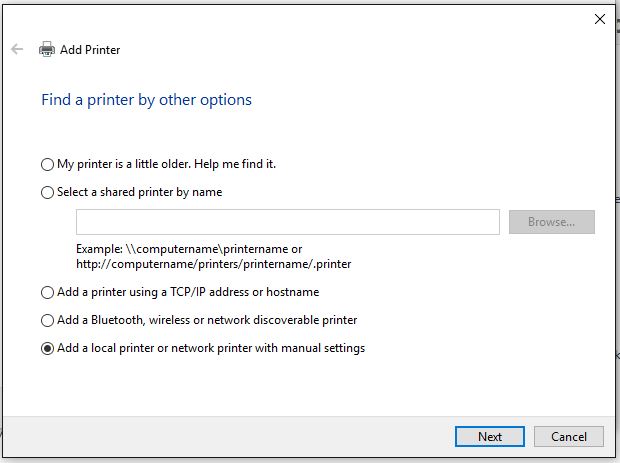Choose the 'Select a shared printer by name' radio button

(x=47, y=193)
